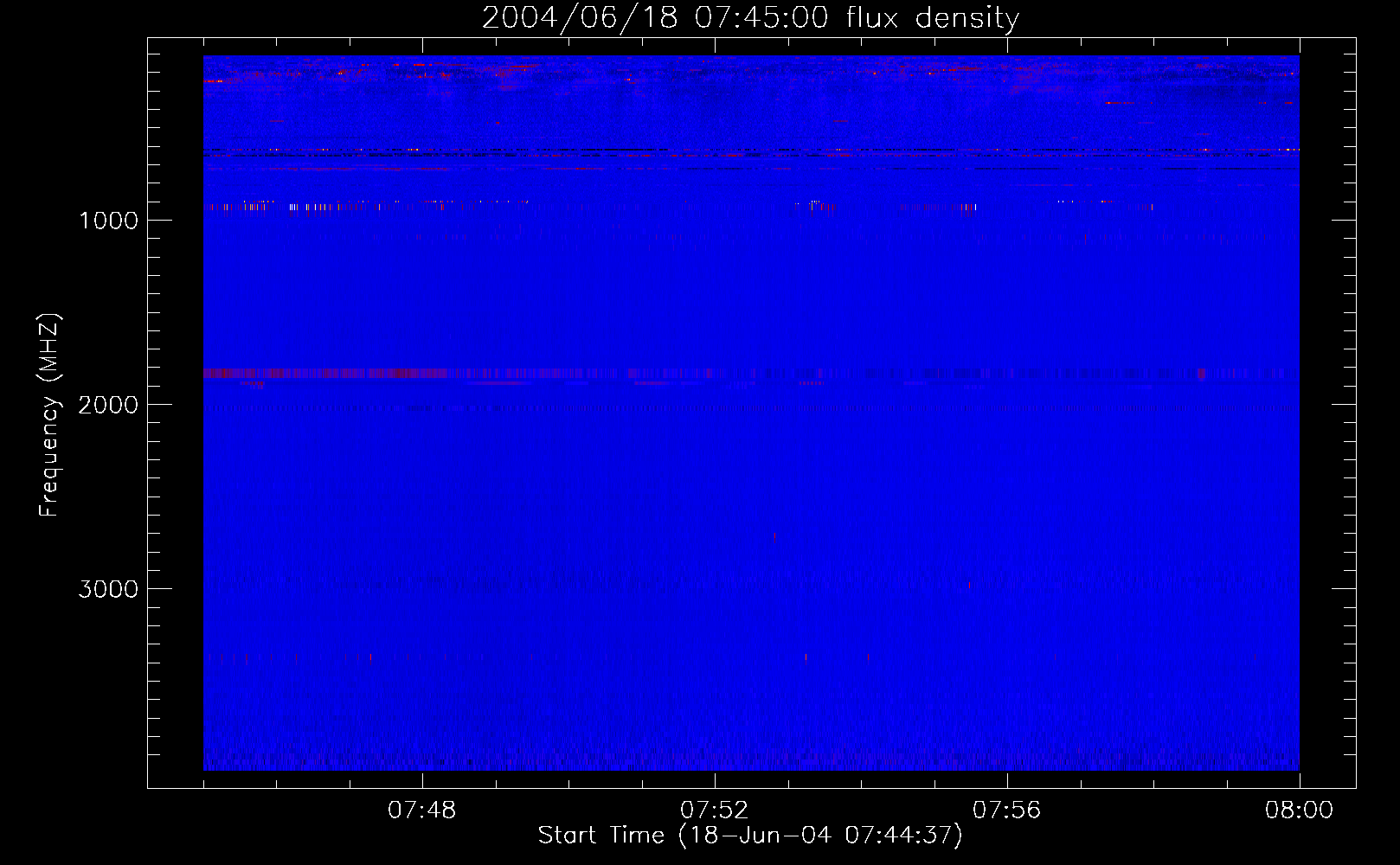The image size is (1400, 865).
Task: Click the 'Start Time (18-Jun-04 07:44:37)' label
Action: 750,836
